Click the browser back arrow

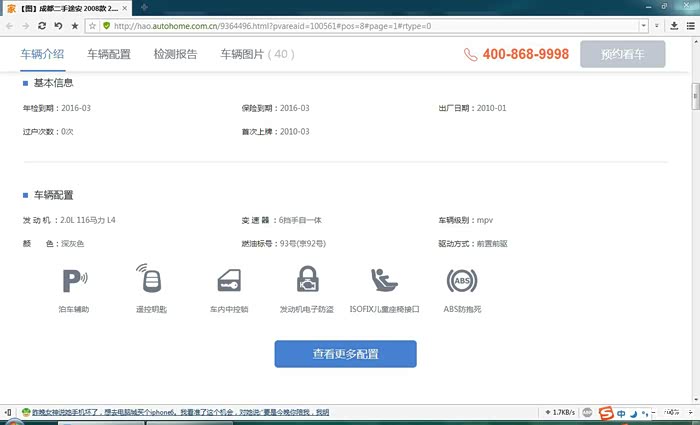[x=10, y=25]
